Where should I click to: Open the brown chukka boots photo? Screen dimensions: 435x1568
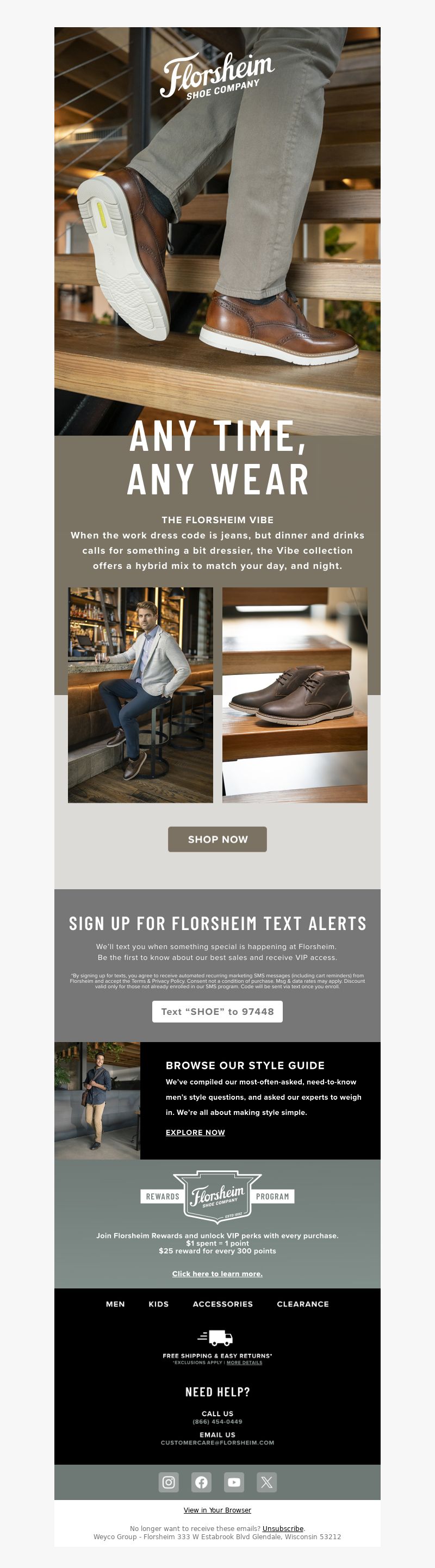coord(295,695)
